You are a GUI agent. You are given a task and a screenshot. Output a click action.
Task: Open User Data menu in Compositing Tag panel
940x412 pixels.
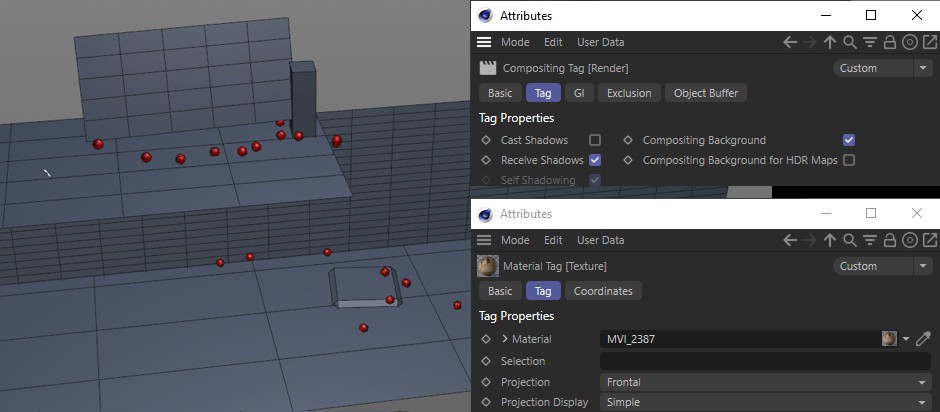[600, 43]
